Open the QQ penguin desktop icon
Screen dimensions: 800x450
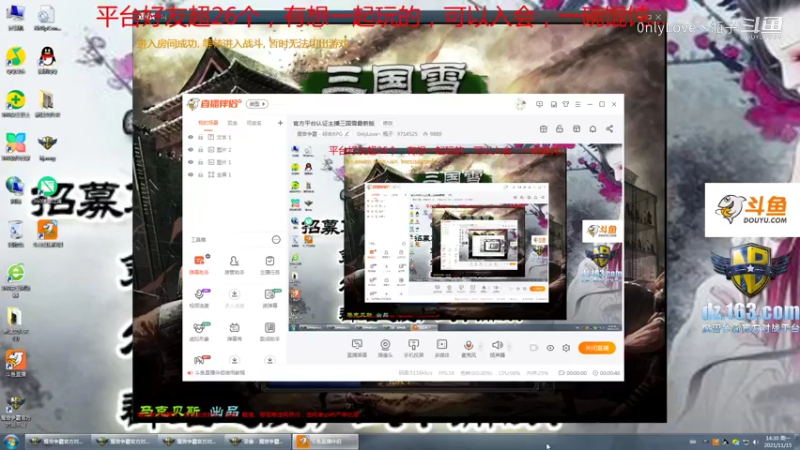(47, 60)
